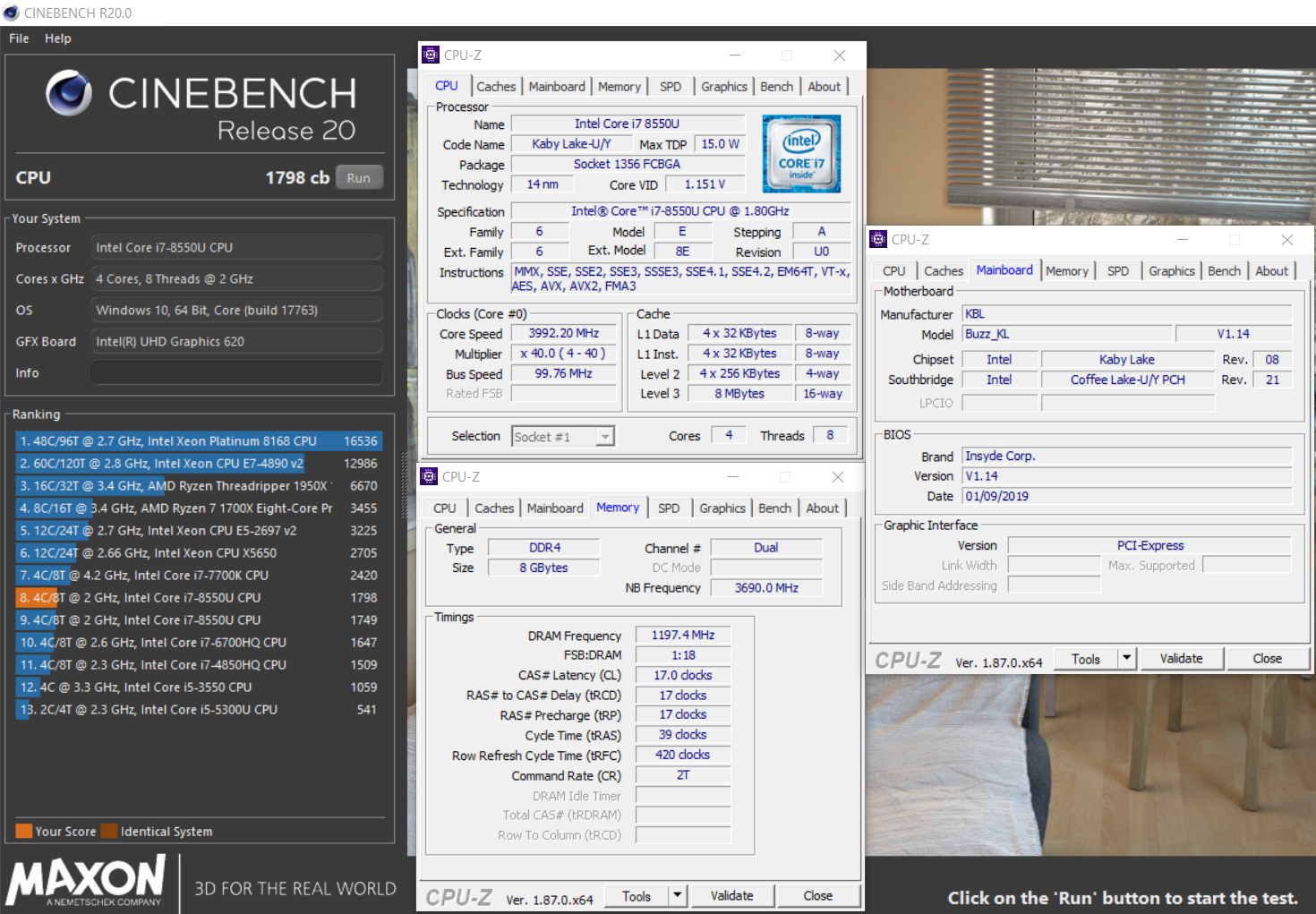Screen dimensions: 1316x914
Task: Click Validate in Memory CPU-Z window
Action: click(x=731, y=896)
